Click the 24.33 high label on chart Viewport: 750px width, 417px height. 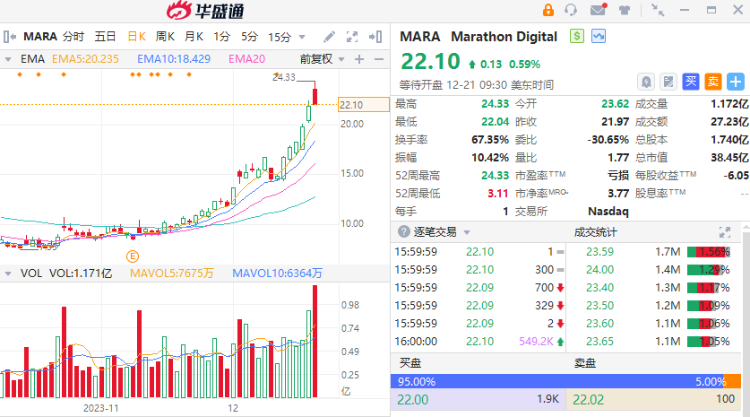click(x=284, y=77)
